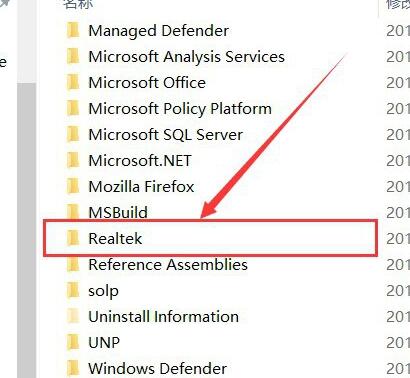Image resolution: width=410 pixels, height=378 pixels.
Task: Click the date modified column header
Action: [398, 4]
